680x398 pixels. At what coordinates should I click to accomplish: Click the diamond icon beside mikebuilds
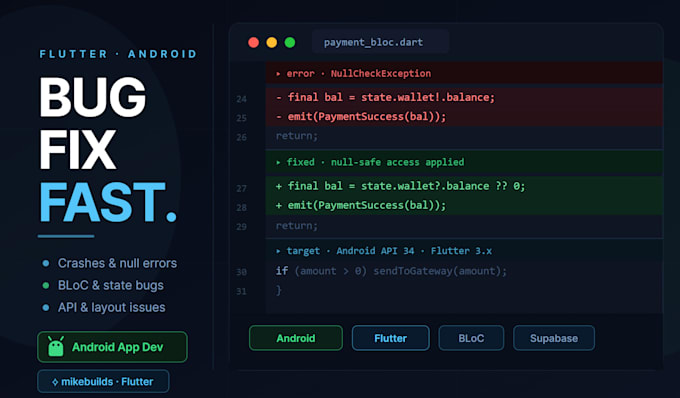coord(55,382)
